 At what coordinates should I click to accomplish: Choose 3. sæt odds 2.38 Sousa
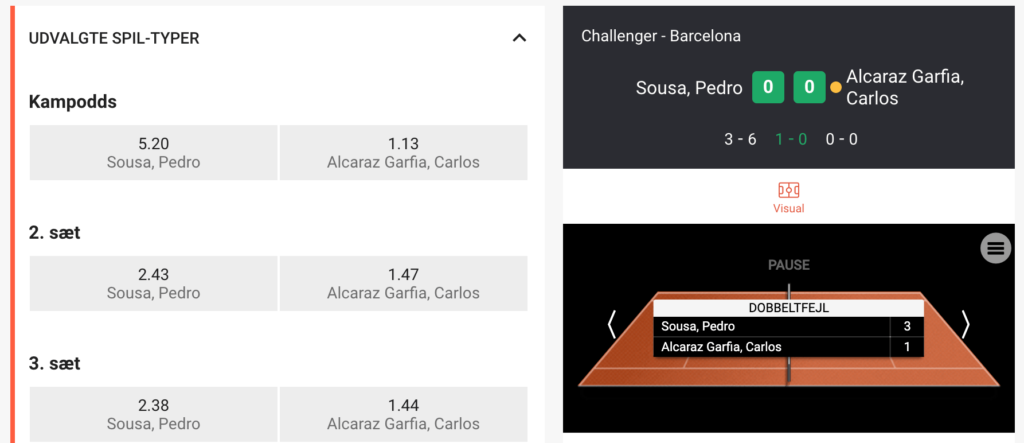click(153, 415)
